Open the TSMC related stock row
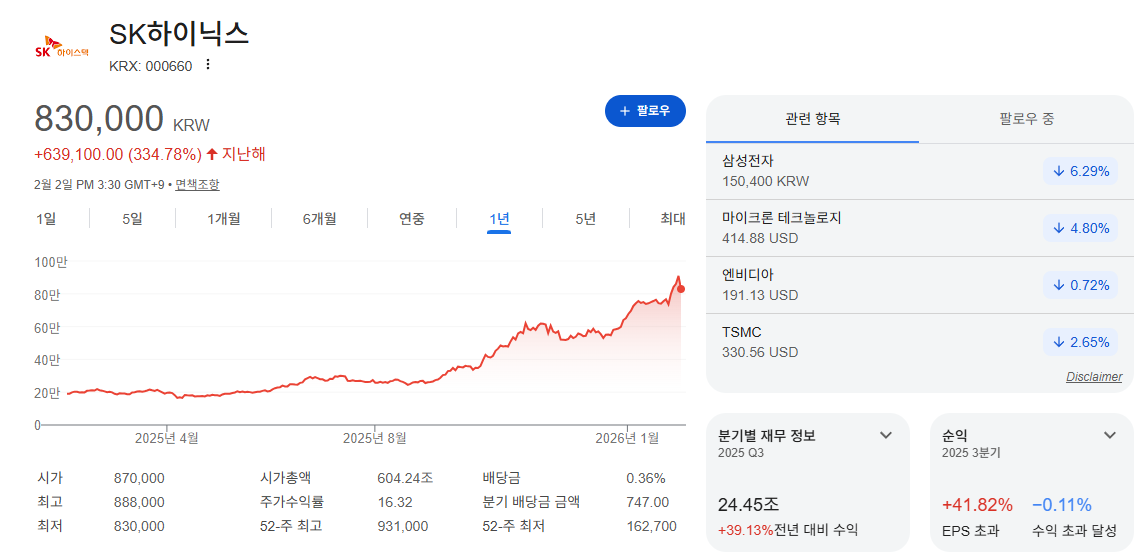1146x560 pixels. (x=919, y=341)
